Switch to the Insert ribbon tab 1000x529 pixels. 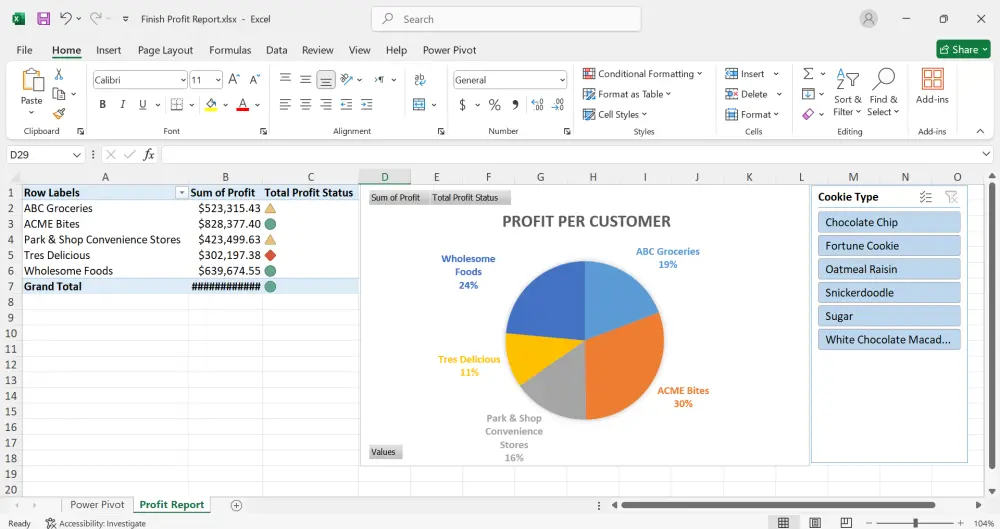pyautogui.click(x=108, y=50)
